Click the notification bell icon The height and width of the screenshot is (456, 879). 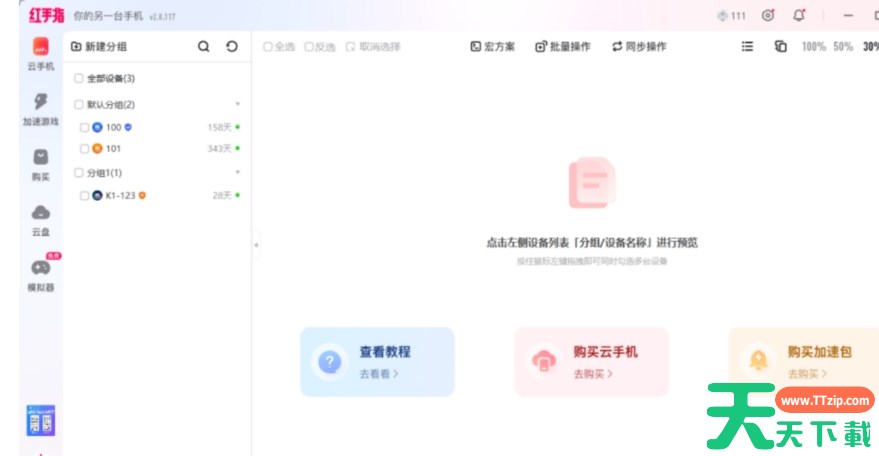point(798,15)
